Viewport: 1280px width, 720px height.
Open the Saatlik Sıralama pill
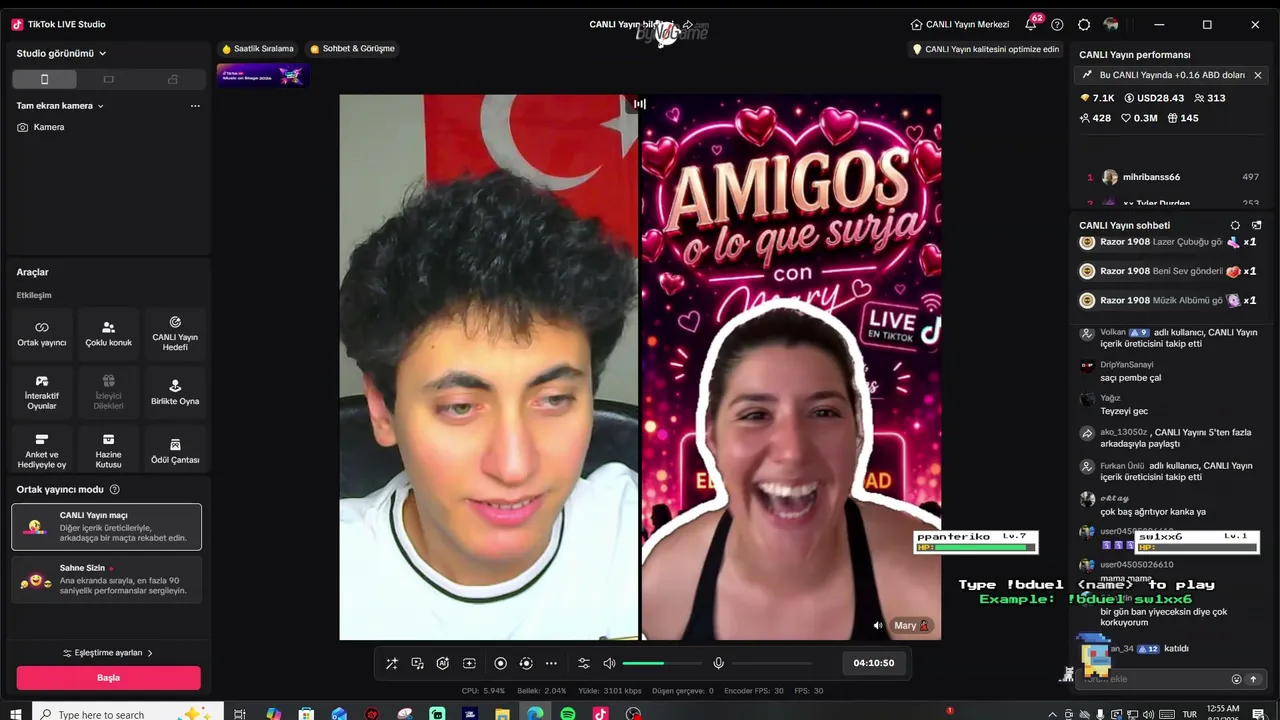coord(258,48)
